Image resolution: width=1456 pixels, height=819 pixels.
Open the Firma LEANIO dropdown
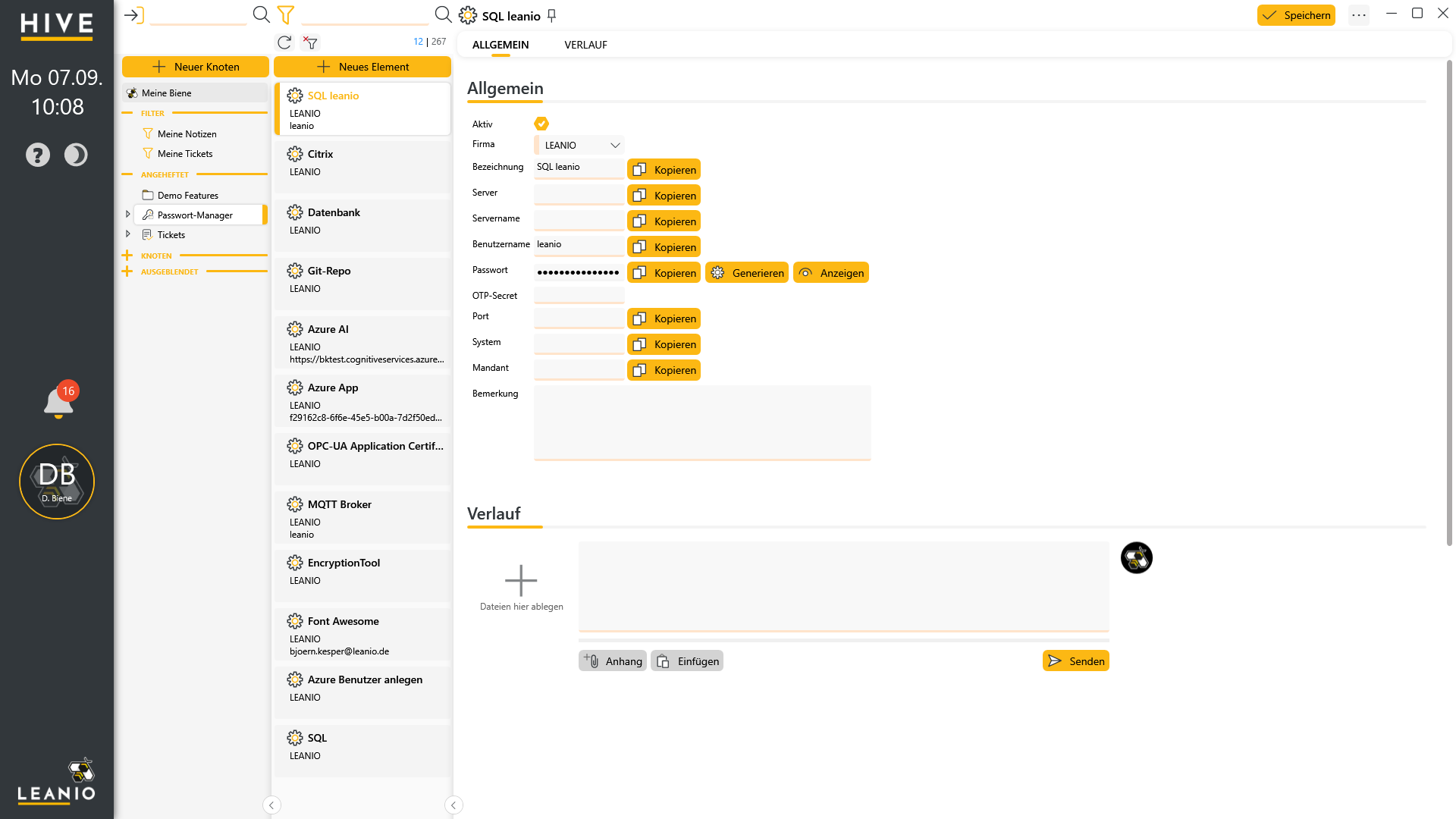[579, 145]
